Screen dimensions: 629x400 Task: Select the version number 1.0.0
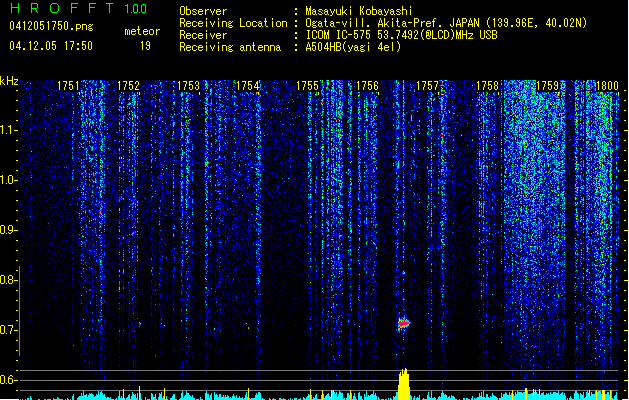136,9
